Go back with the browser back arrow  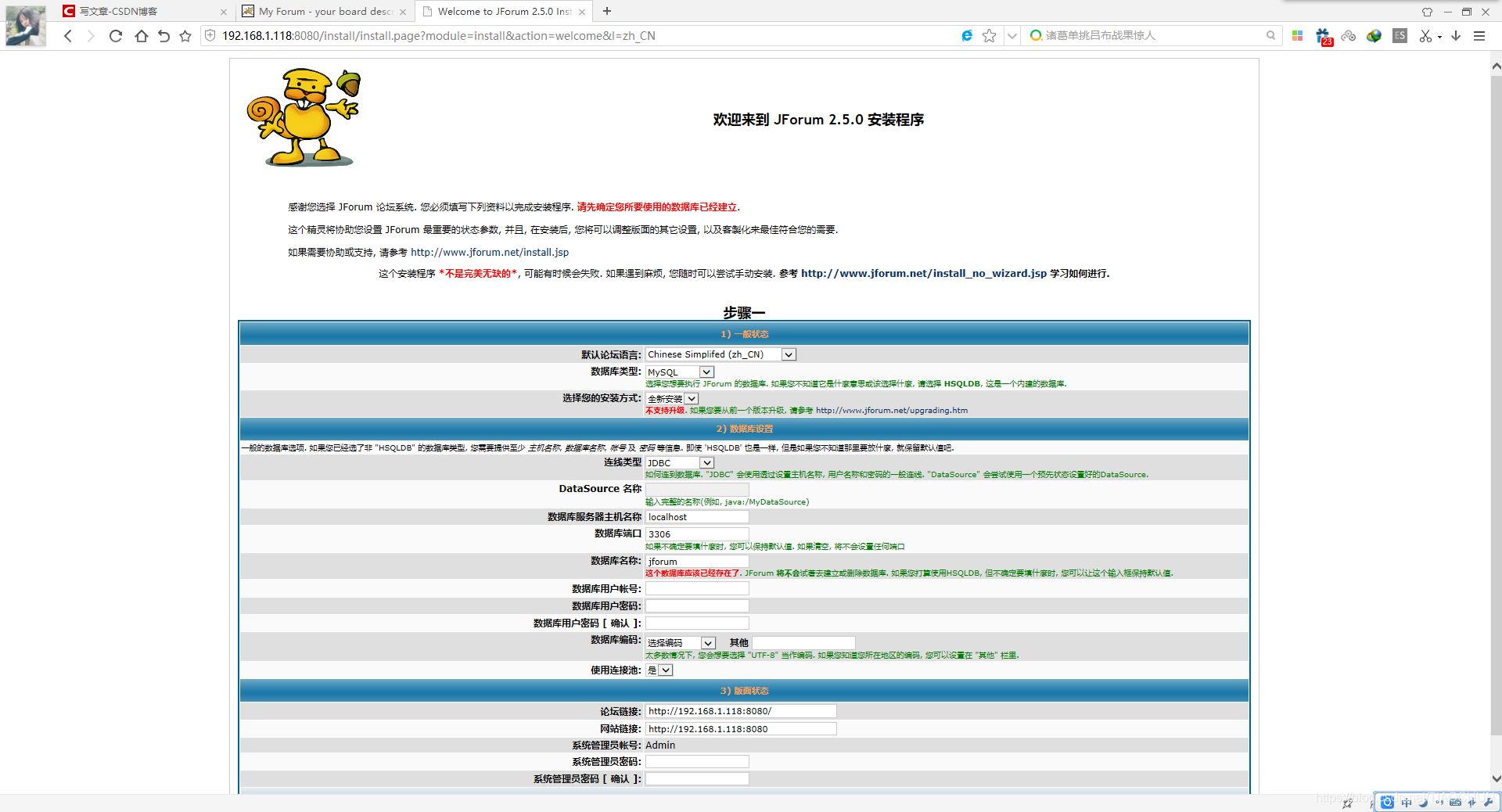pyautogui.click(x=68, y=36)
